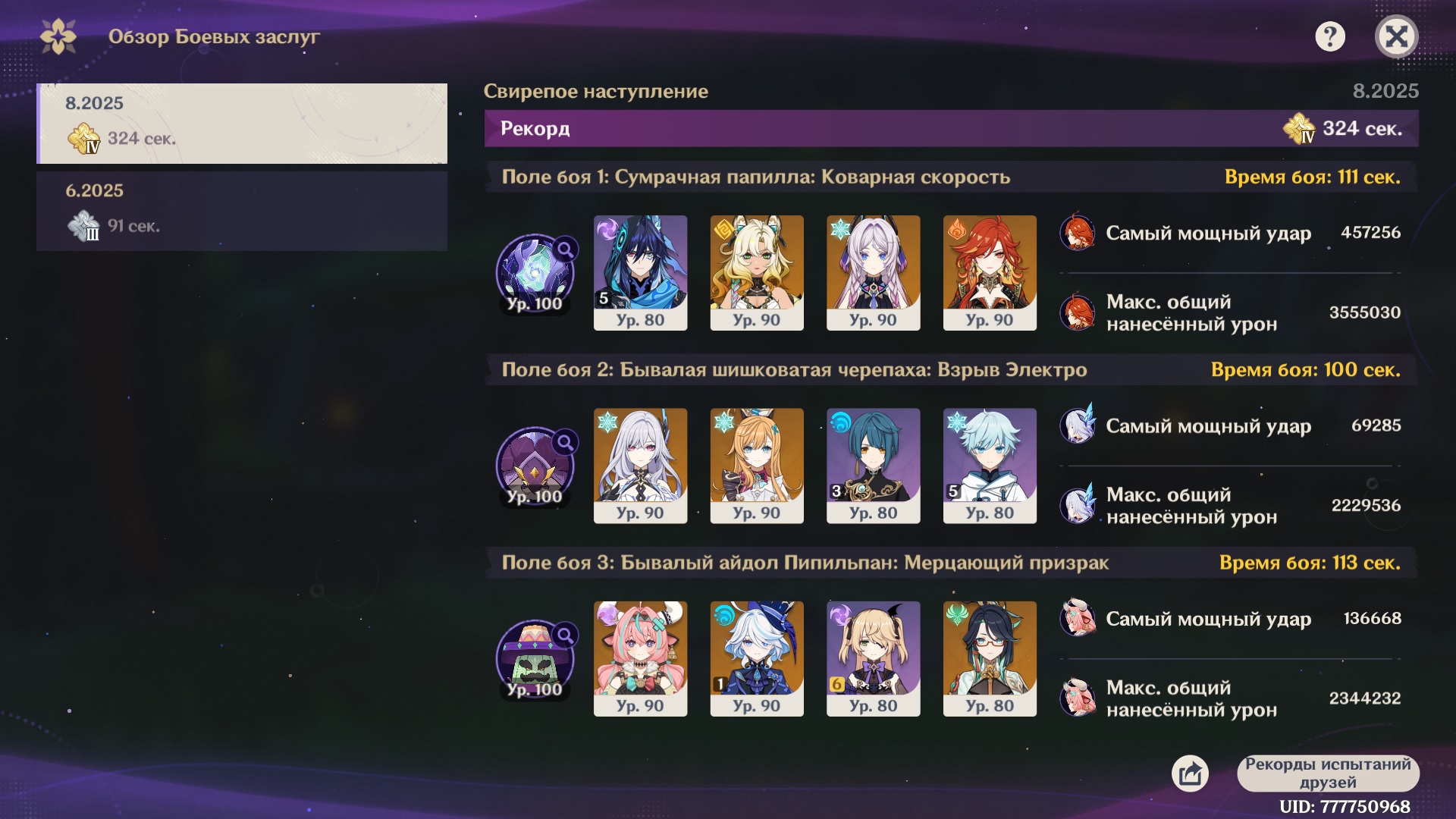Screen dimensions: 1456x819
Task: Click the share arrow icon
Action: point(1190,773)
